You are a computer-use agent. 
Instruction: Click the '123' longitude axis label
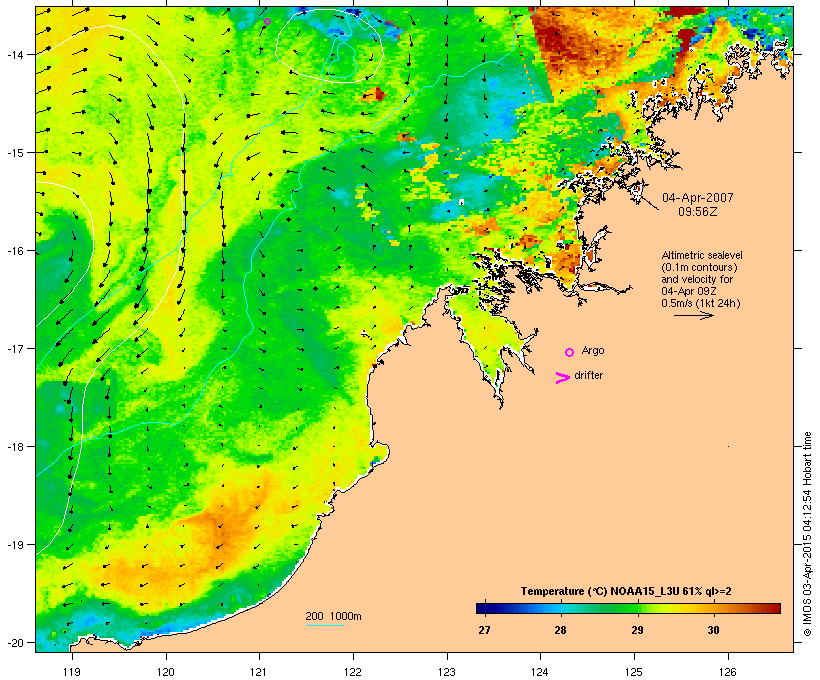click(x=447, y=672)
